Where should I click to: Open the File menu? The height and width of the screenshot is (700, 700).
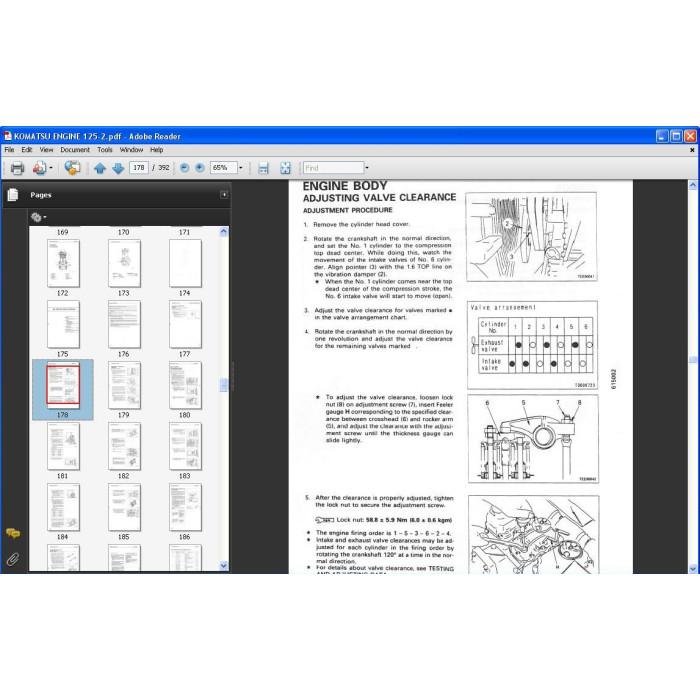pos(9,150)
